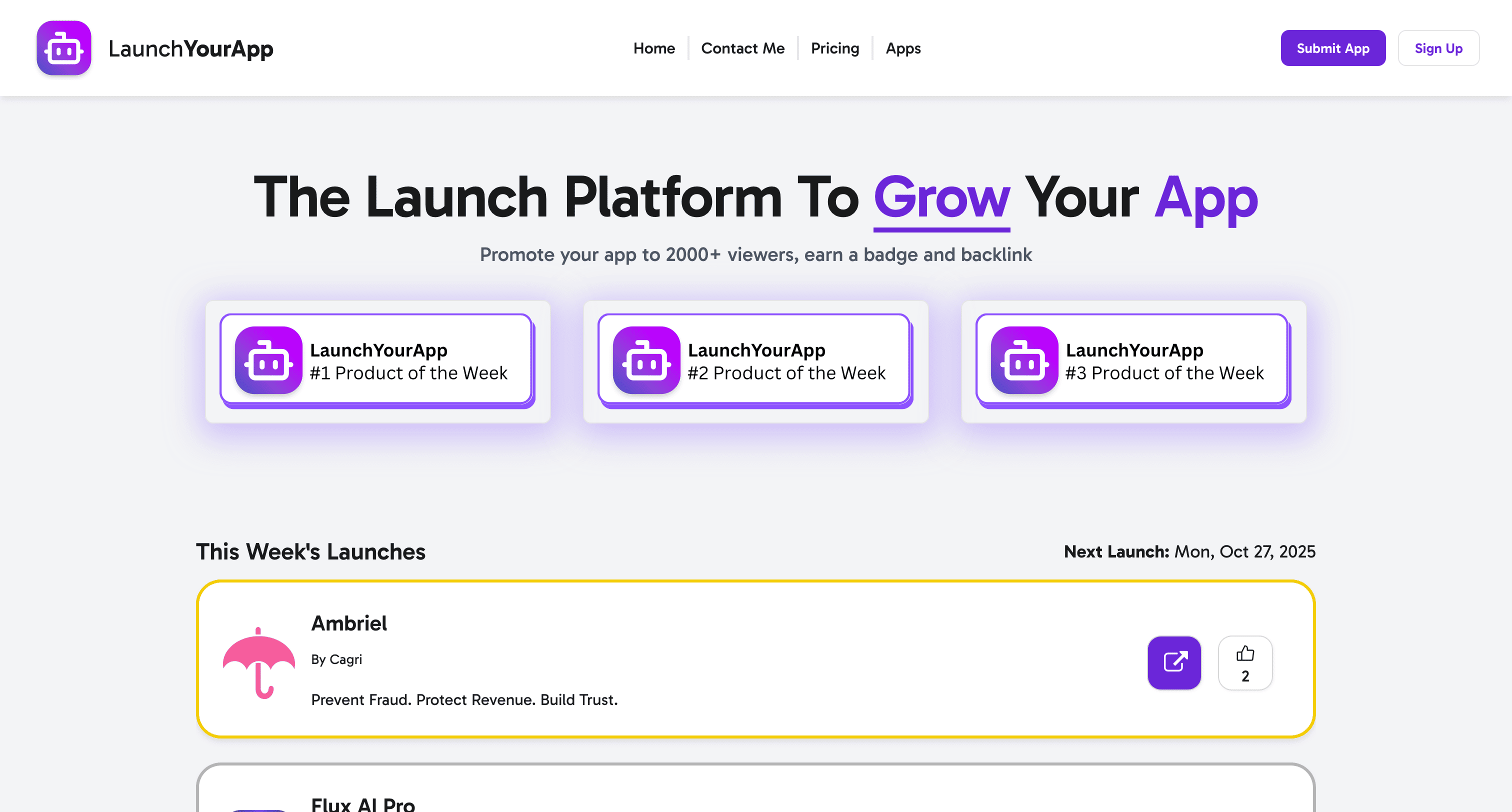Navigate to the Pricing page

(834, 48)
